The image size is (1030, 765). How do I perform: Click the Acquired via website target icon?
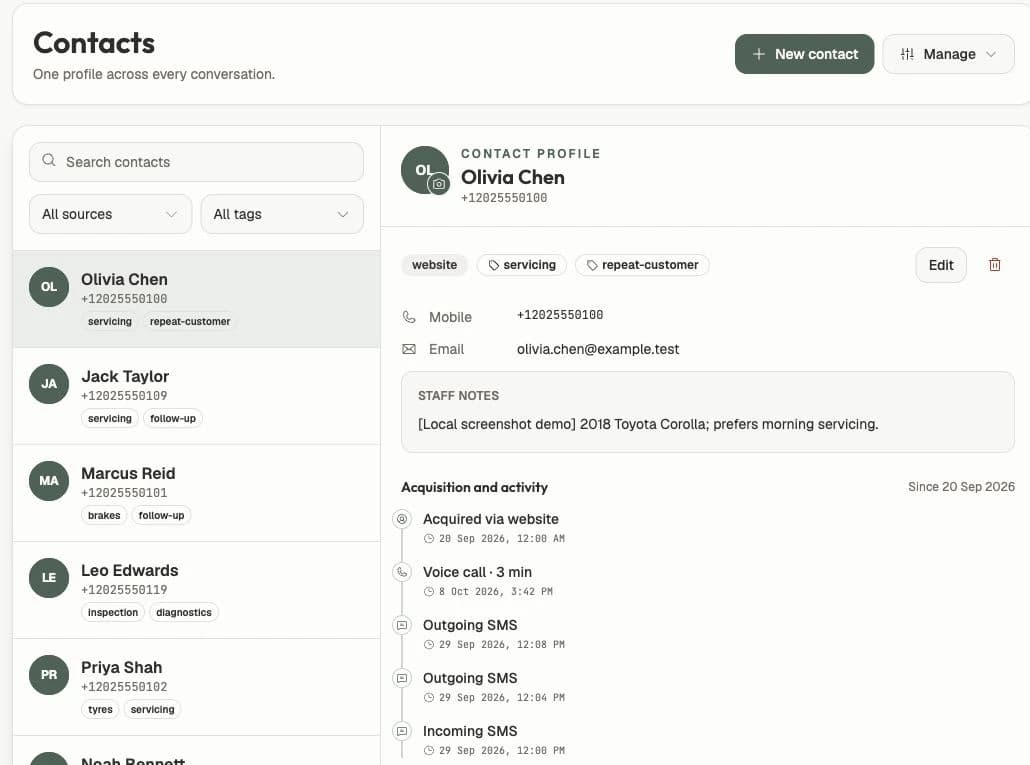point(402,519)
